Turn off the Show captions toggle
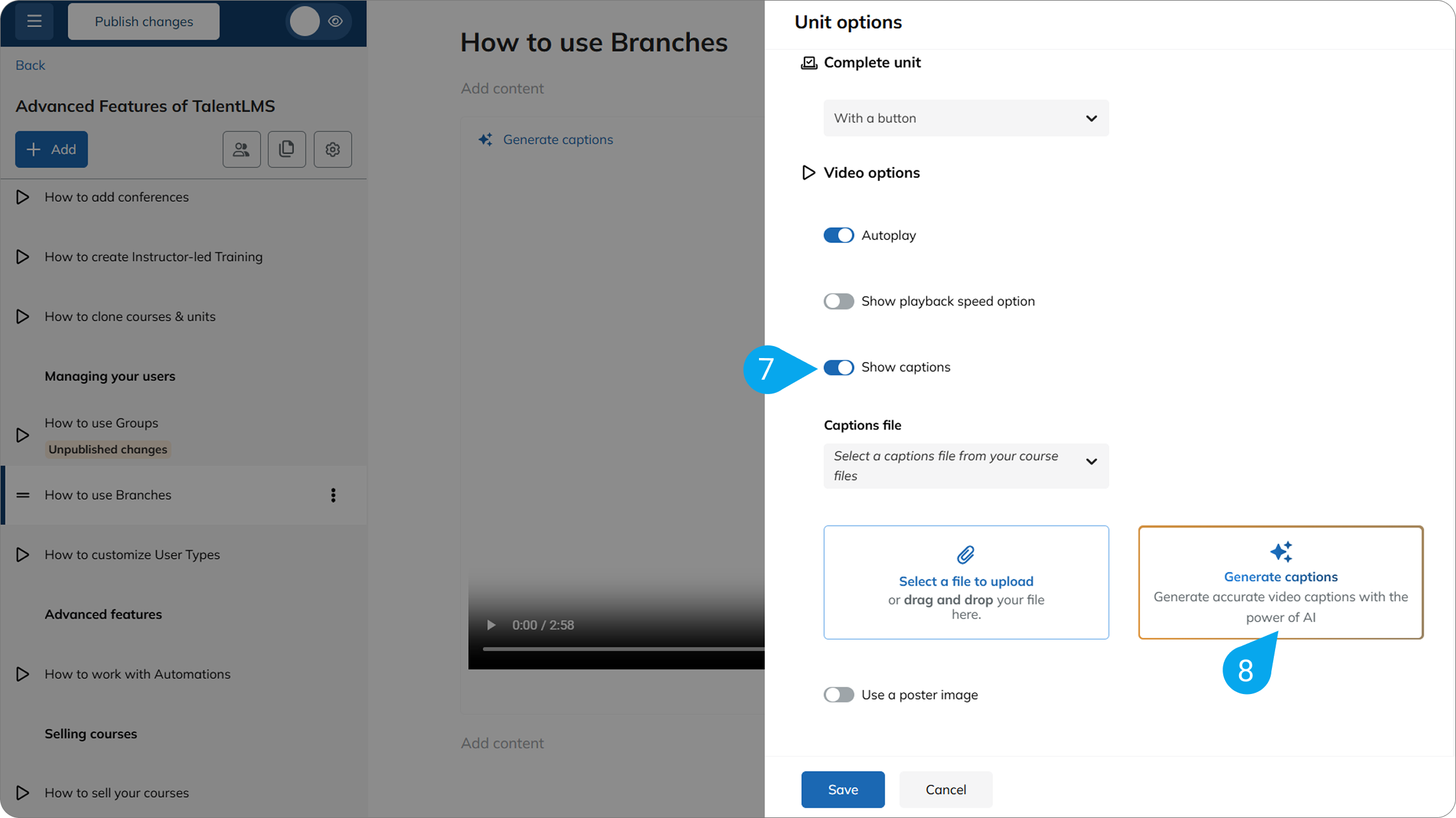 (x=839, y=368)
